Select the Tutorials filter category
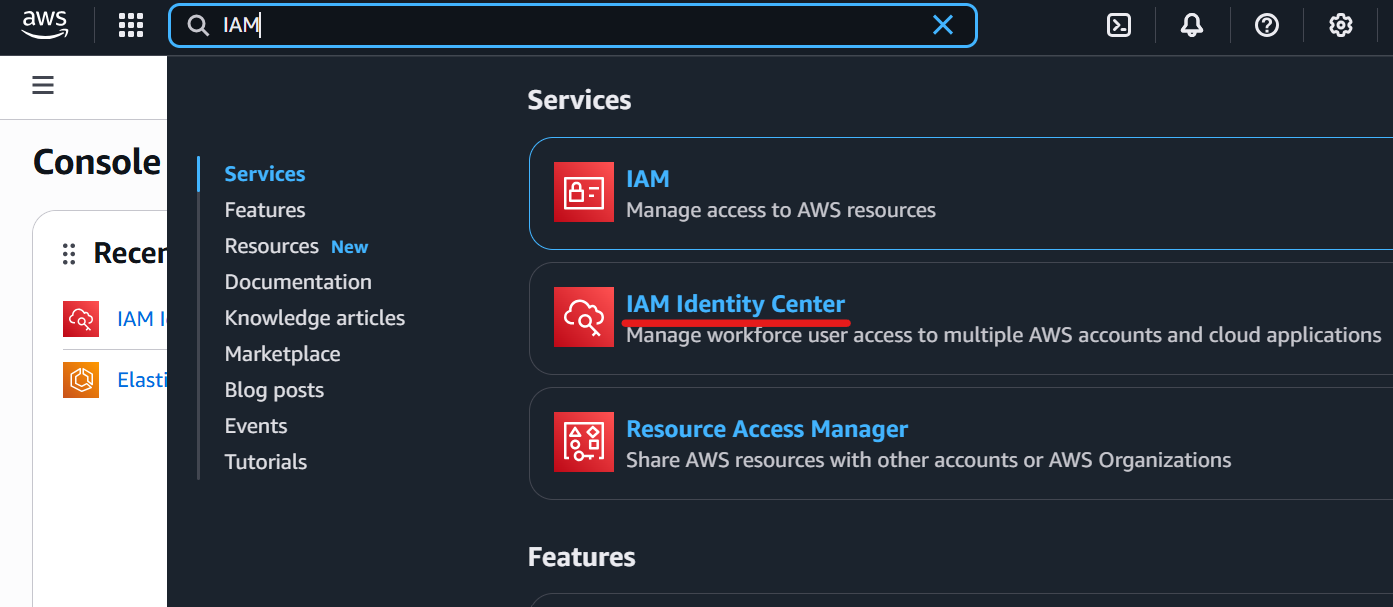The height and width of the screenshot is (607, 1393). (x=266, y=462)
